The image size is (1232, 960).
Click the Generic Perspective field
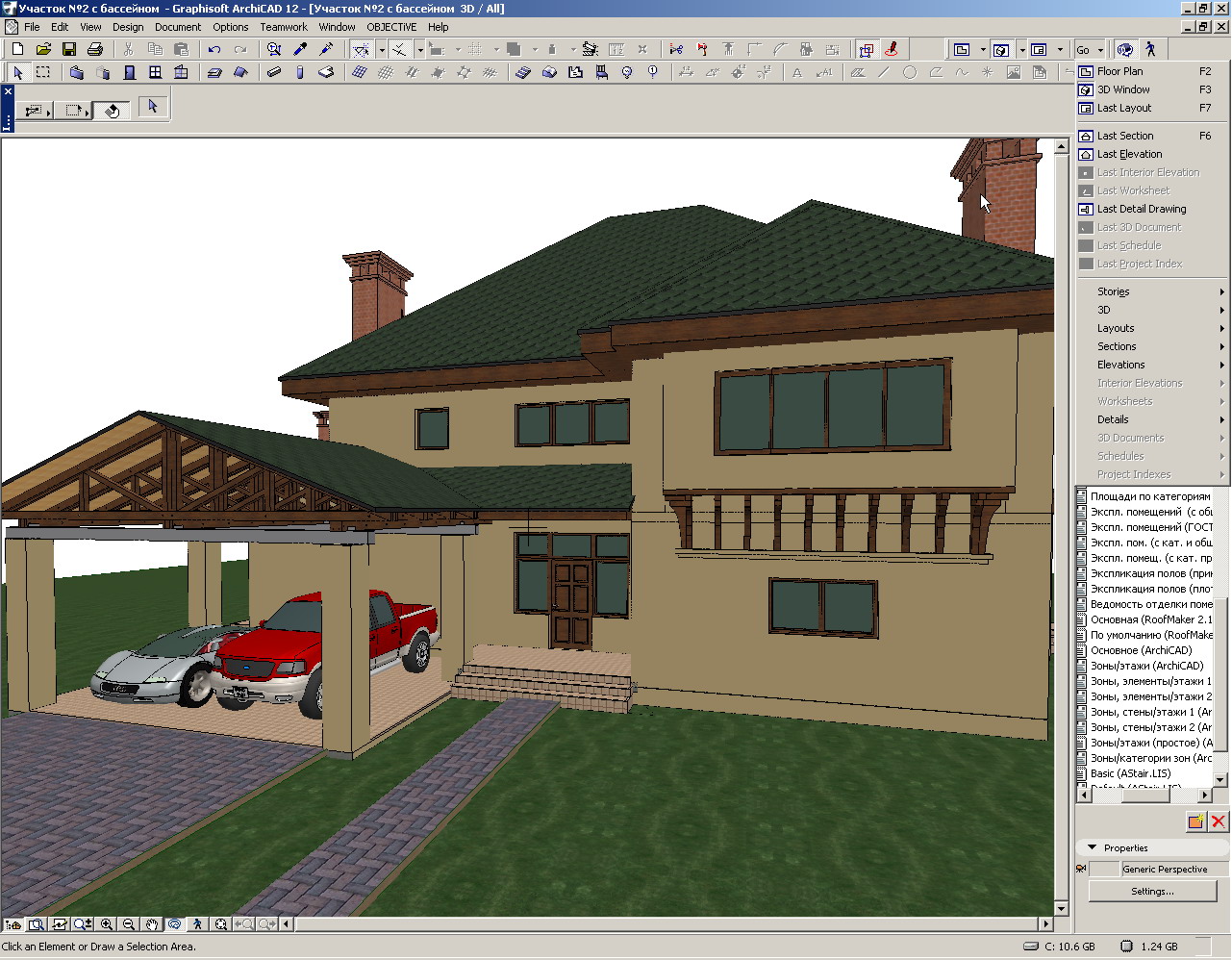[x=1175, y=869]
